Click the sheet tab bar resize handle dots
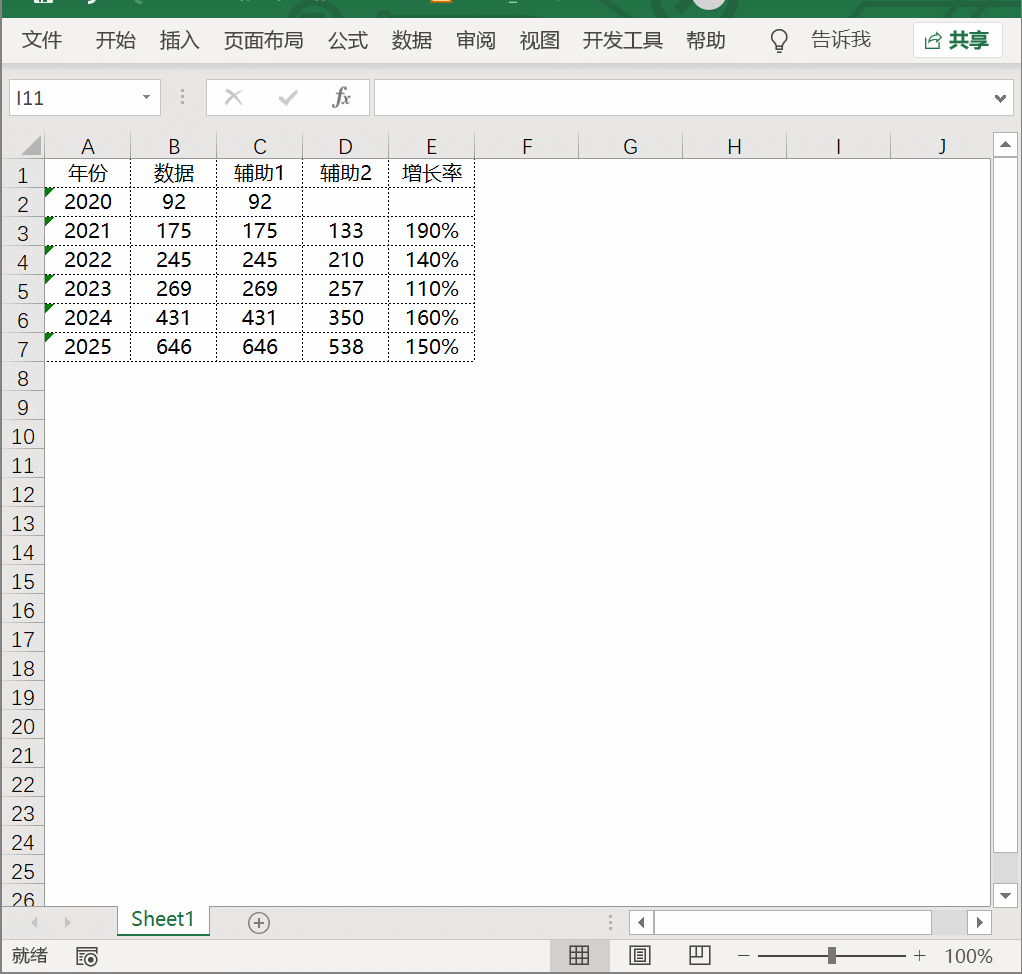The image size is (1022, 974). pos(610,922)
